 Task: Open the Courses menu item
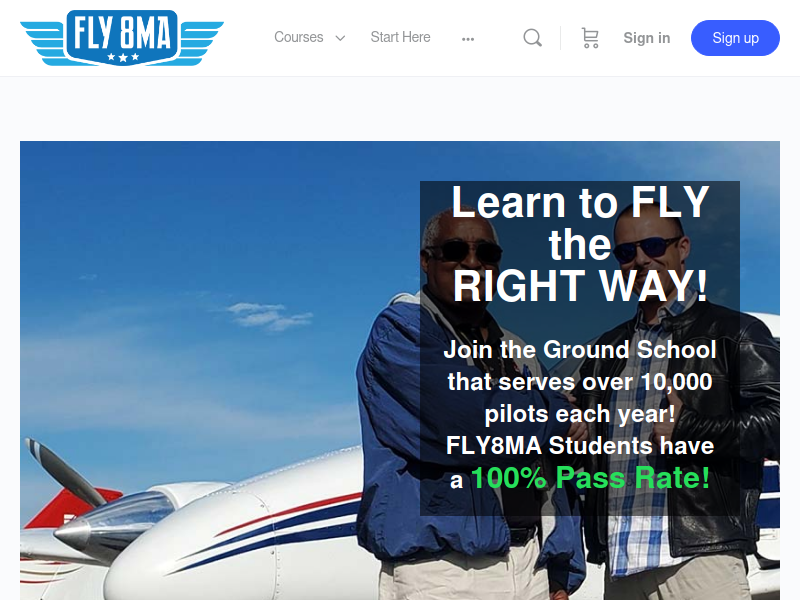click(x=298, y=37)
